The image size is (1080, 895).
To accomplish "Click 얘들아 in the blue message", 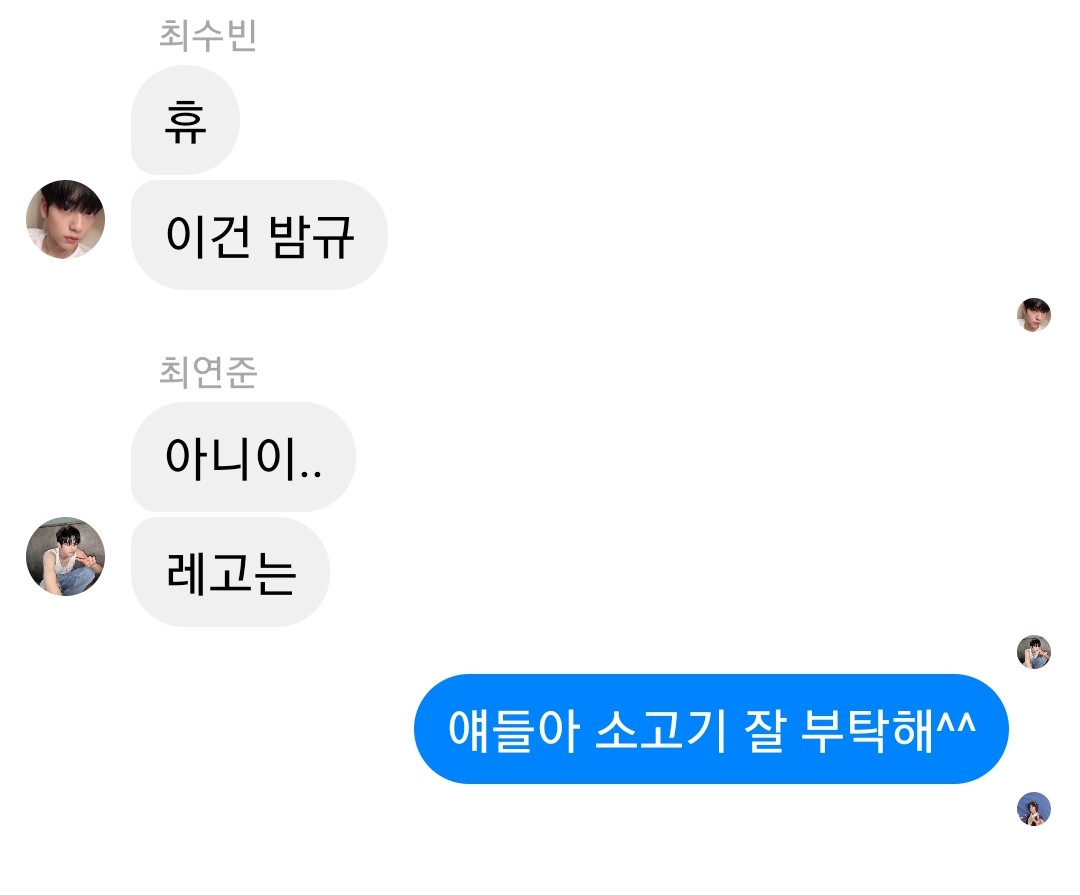I will (x=513, y=730).
